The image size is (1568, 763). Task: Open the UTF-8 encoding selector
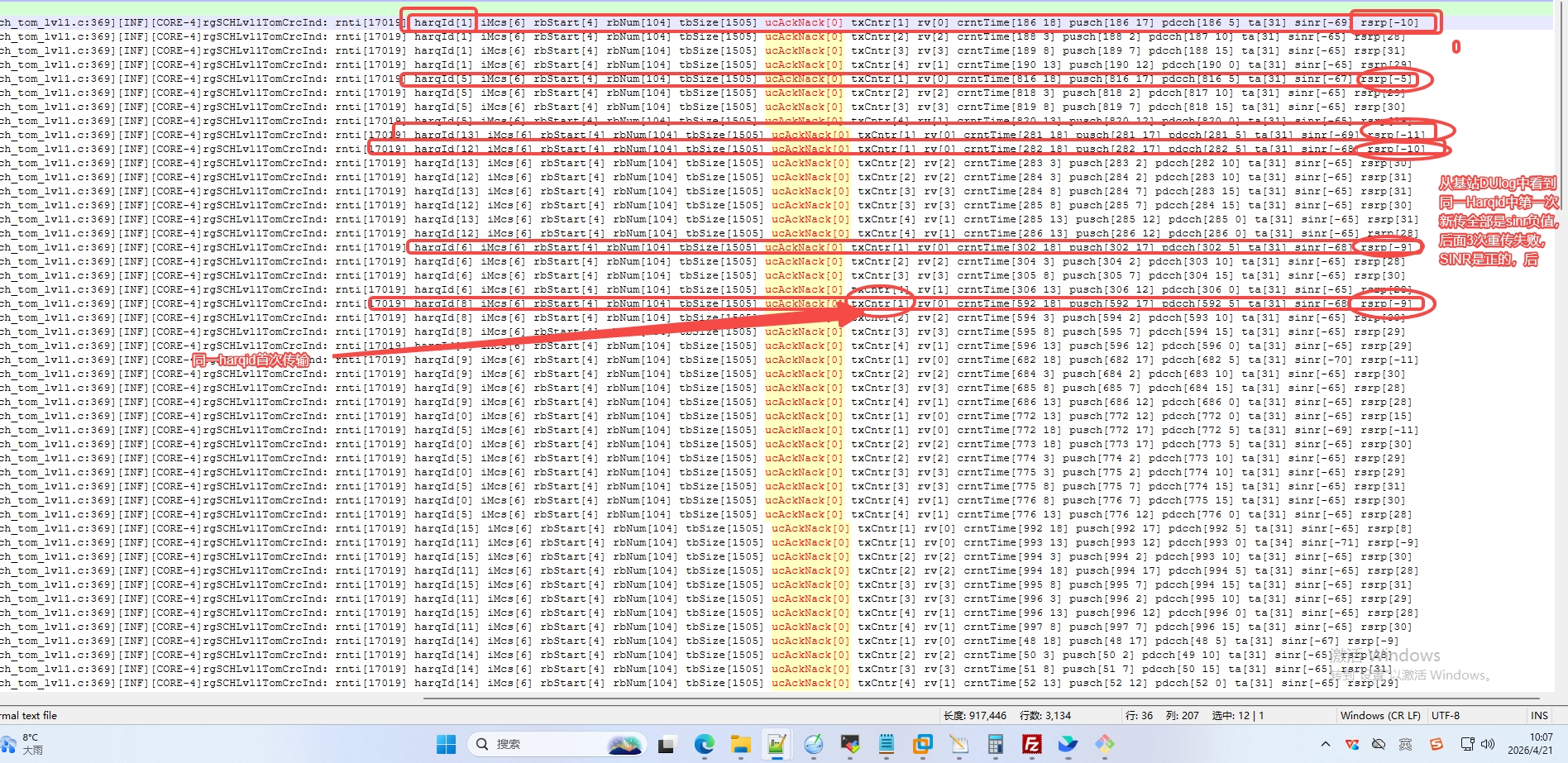(x=1445, y=716)
